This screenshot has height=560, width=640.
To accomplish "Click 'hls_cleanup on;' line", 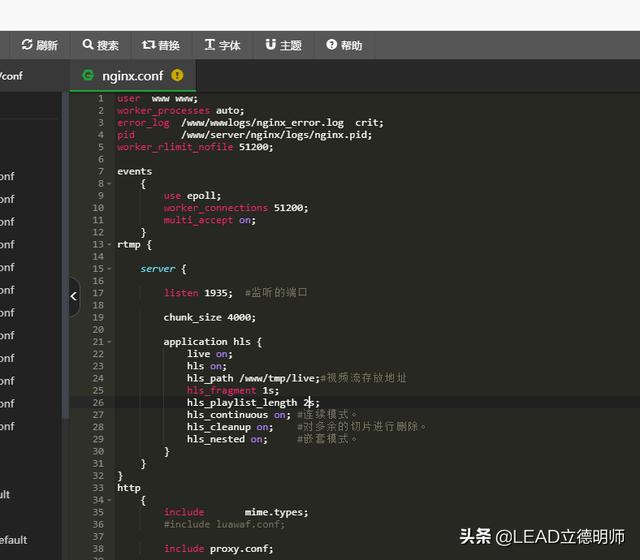I will [x=230, y=427].
